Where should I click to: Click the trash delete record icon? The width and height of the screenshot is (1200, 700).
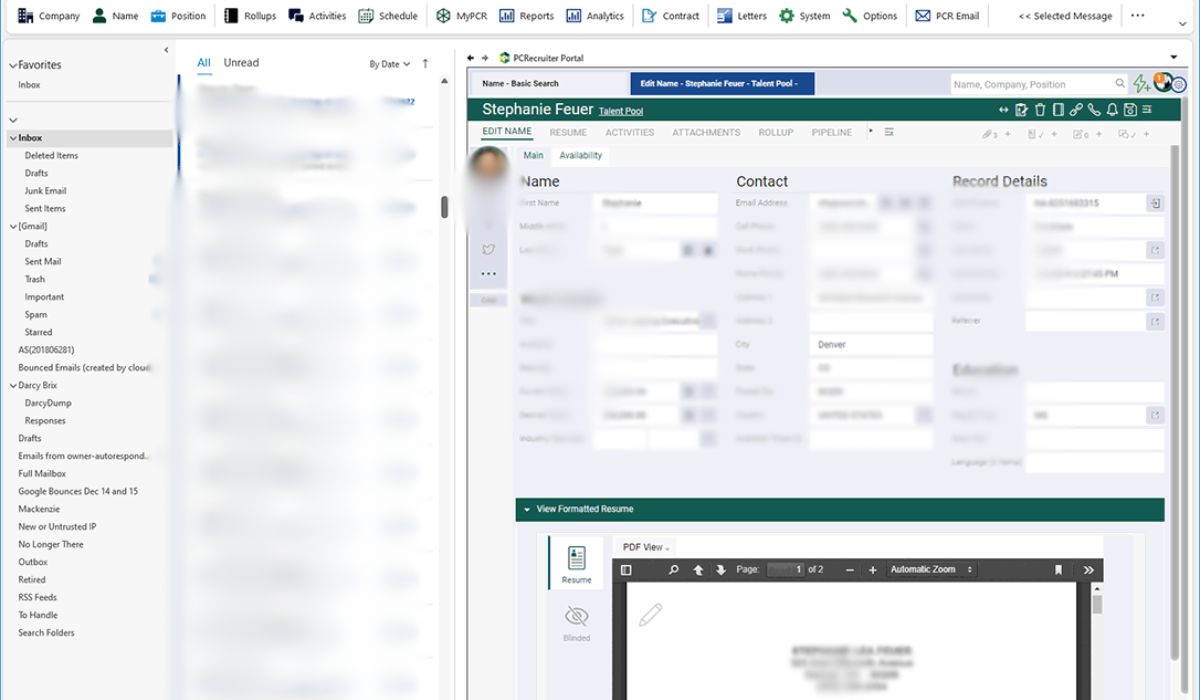point(1040,110)
